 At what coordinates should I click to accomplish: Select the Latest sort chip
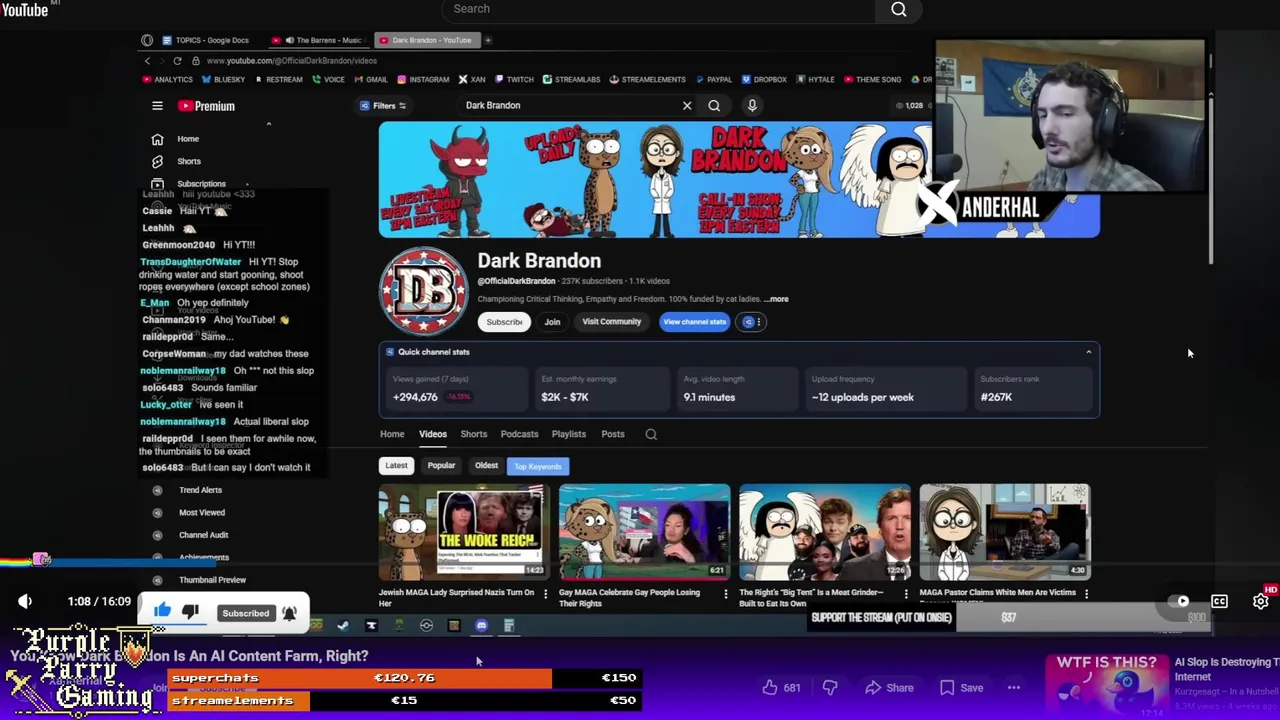click(396, 466)
